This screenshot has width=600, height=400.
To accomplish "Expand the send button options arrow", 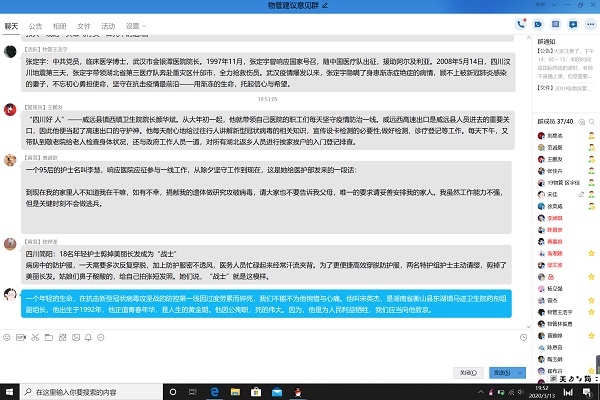I will pos(520,372).
